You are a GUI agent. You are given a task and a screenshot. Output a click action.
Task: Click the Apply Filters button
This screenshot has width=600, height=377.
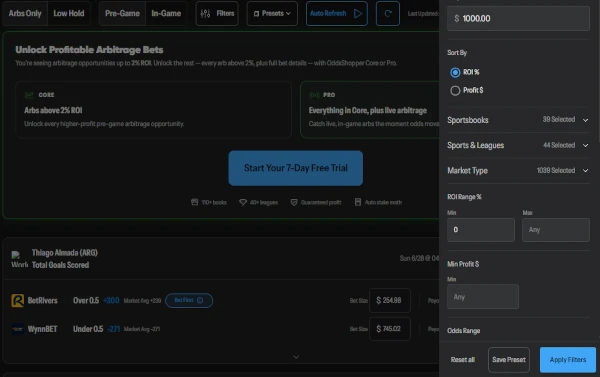coord(568,360)
